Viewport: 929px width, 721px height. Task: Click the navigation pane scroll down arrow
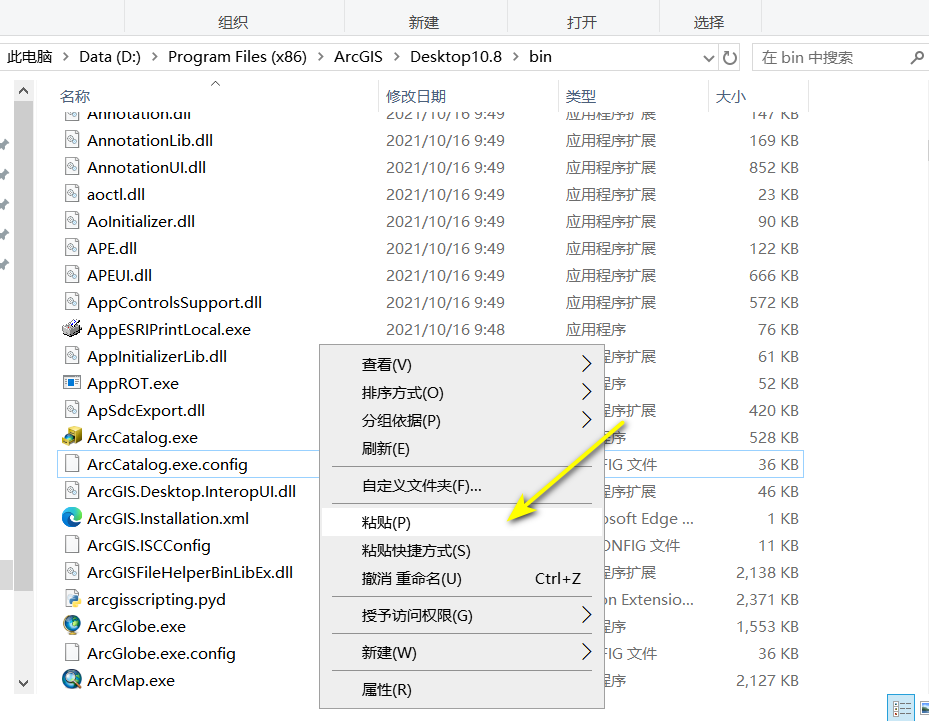pyautogui.click(x=23, y=682)
